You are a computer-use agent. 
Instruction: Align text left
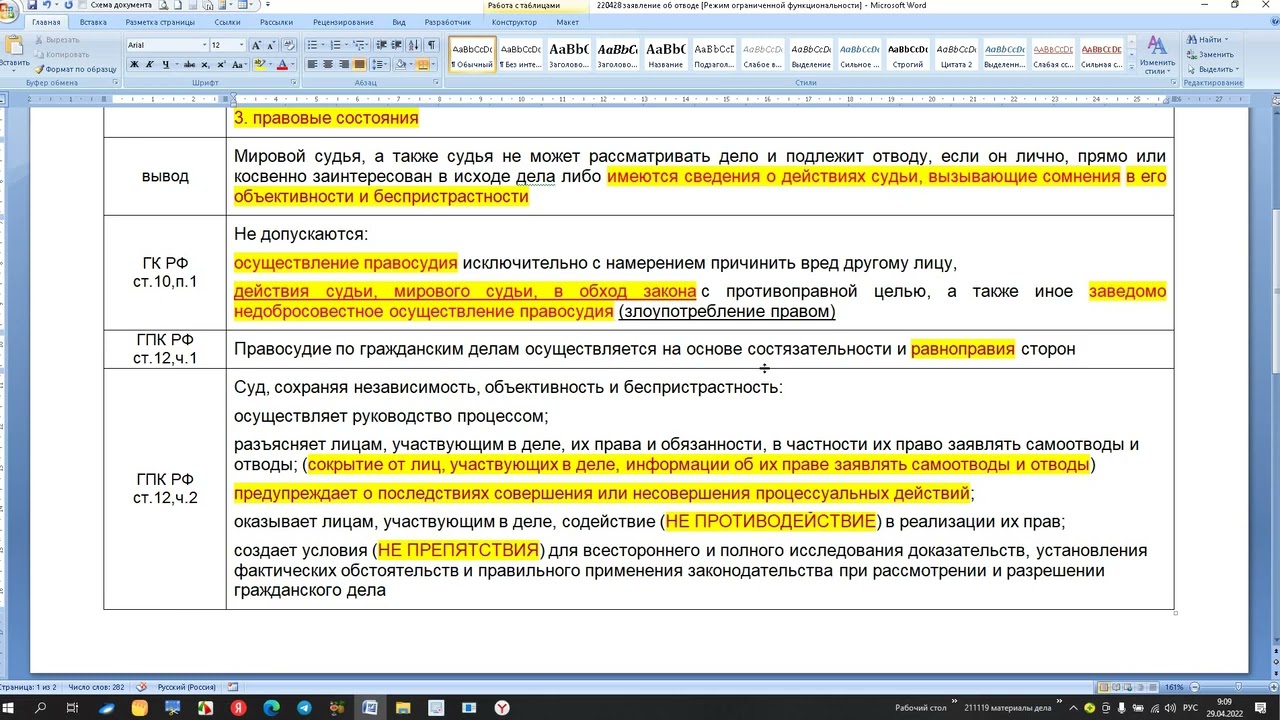tap(312, 64)
